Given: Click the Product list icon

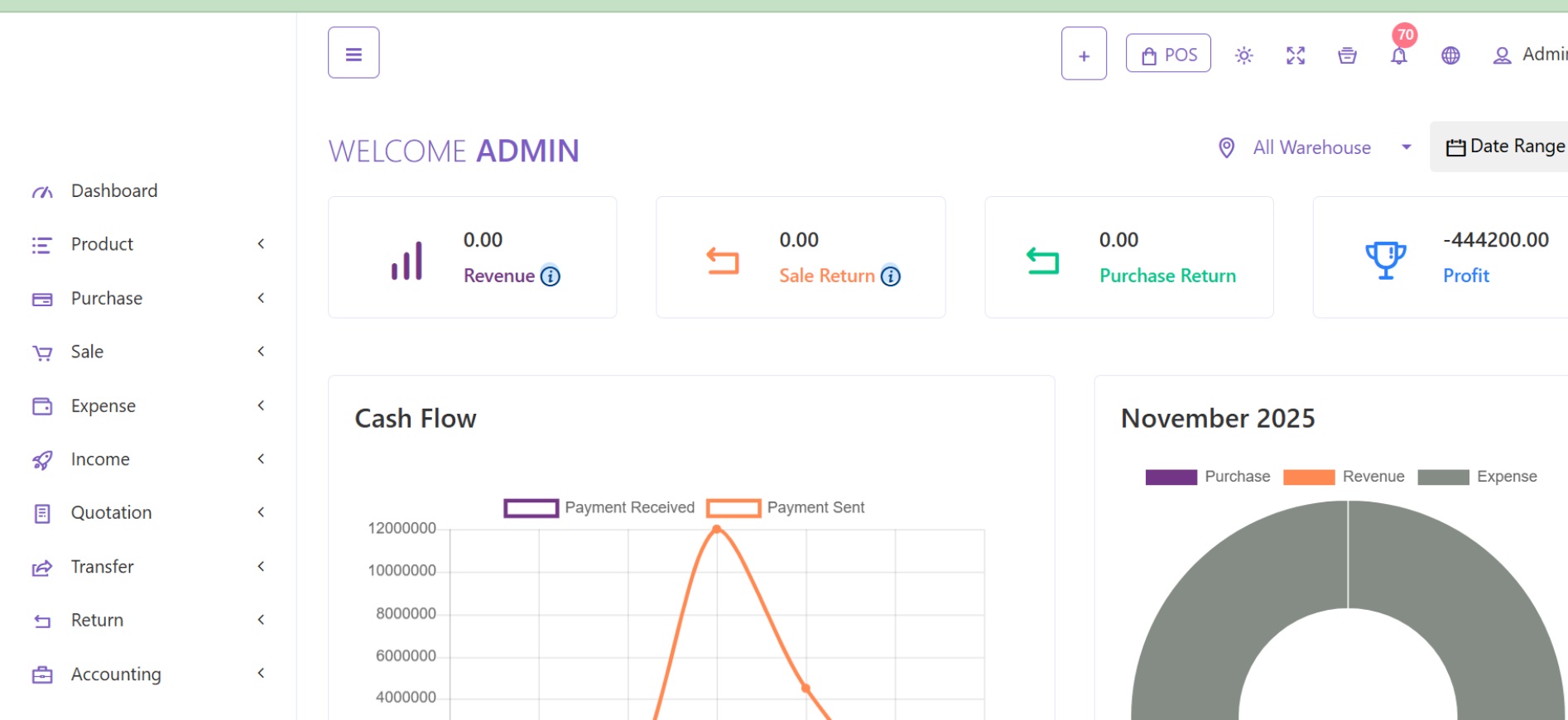Looking at the screenshot, I should tap(42, 245).
